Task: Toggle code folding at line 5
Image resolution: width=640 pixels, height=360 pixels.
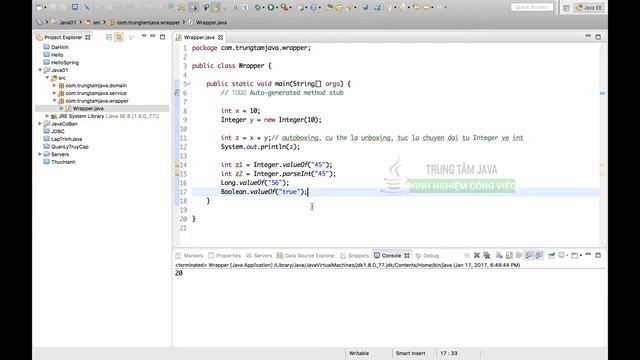Action: [x=189, y=84]
